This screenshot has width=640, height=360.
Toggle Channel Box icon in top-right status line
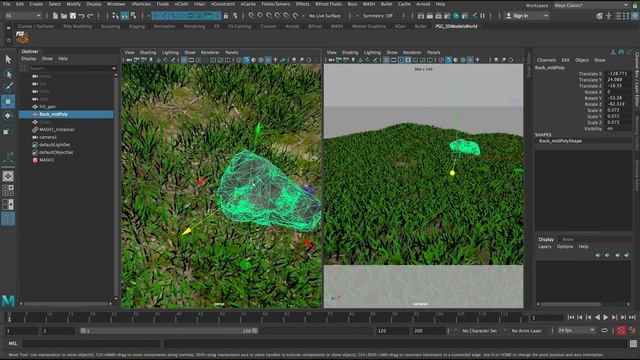click(x=634, y=16)
